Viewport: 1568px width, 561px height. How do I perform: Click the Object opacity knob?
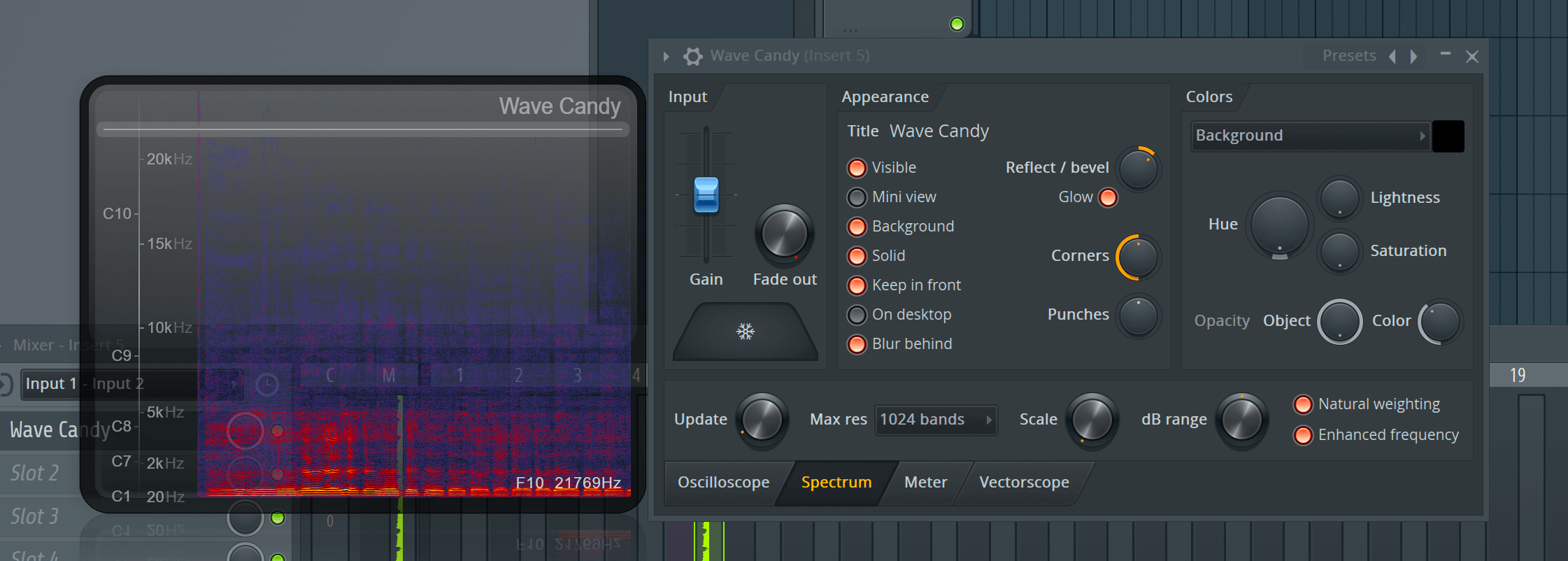(x=1339, y=322)
